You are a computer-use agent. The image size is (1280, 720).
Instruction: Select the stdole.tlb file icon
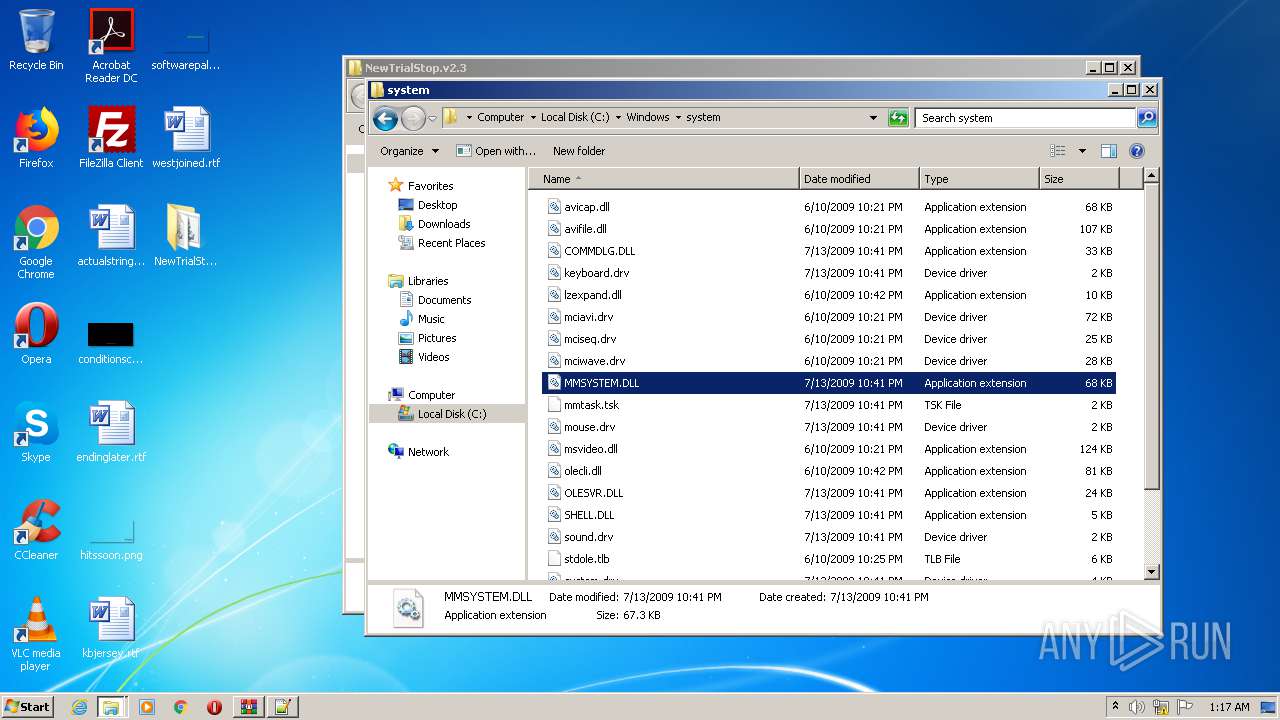tap(555, 559)
